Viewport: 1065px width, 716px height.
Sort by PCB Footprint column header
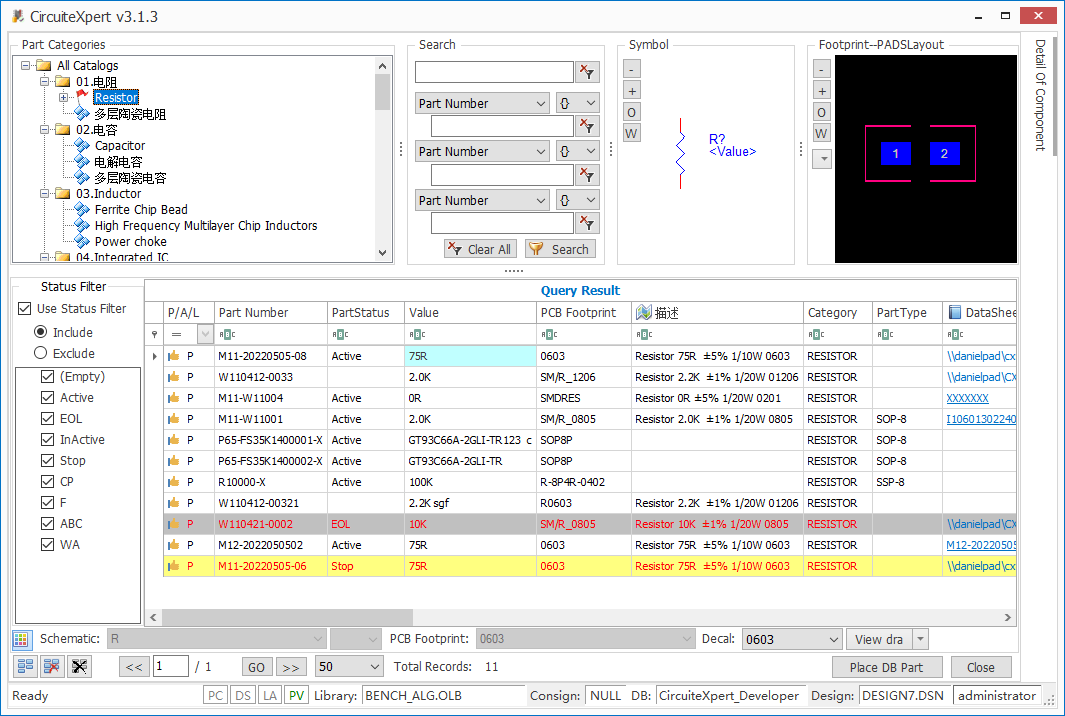pyautogui.click(x=583, y=312)
